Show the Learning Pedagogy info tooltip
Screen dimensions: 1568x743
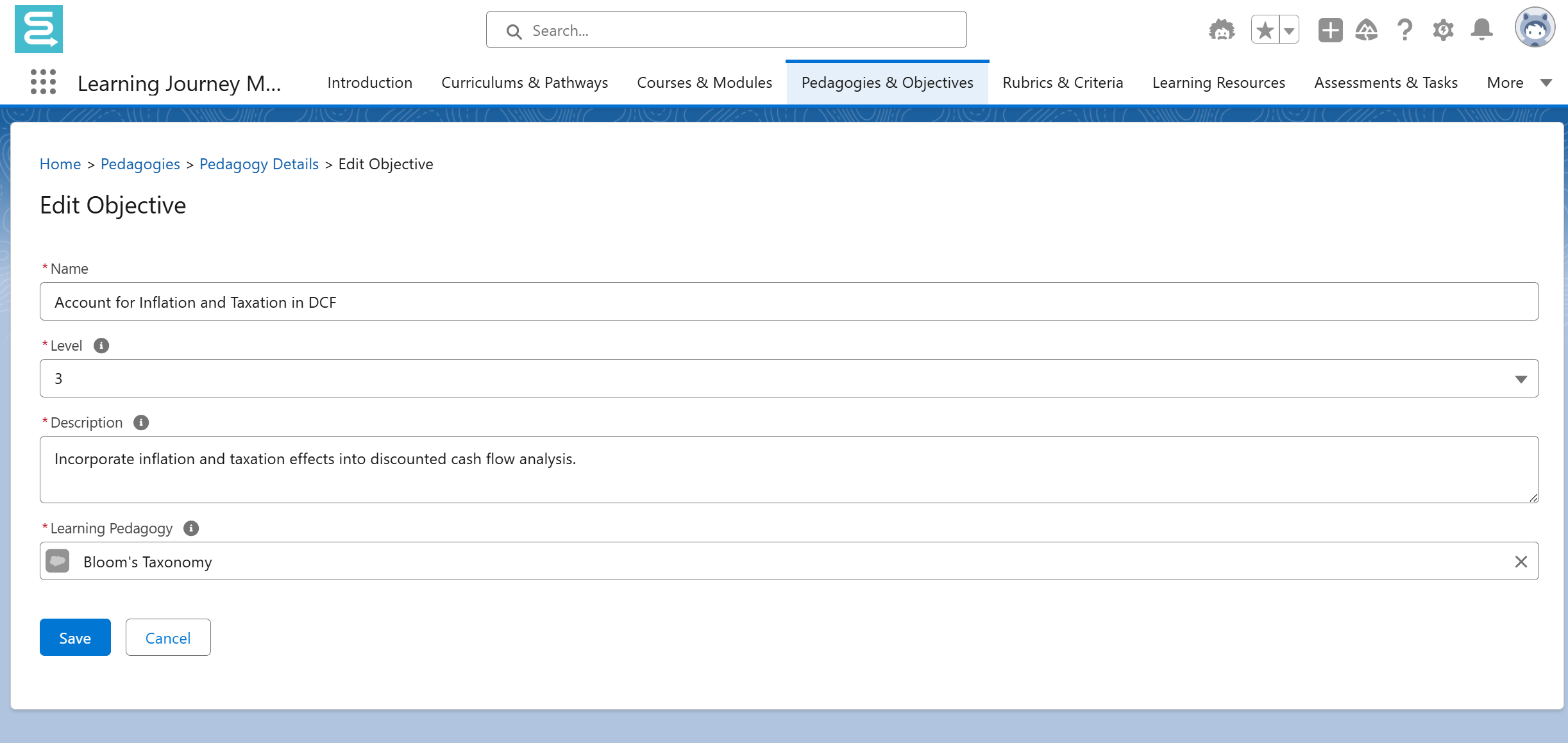[191, 528]
